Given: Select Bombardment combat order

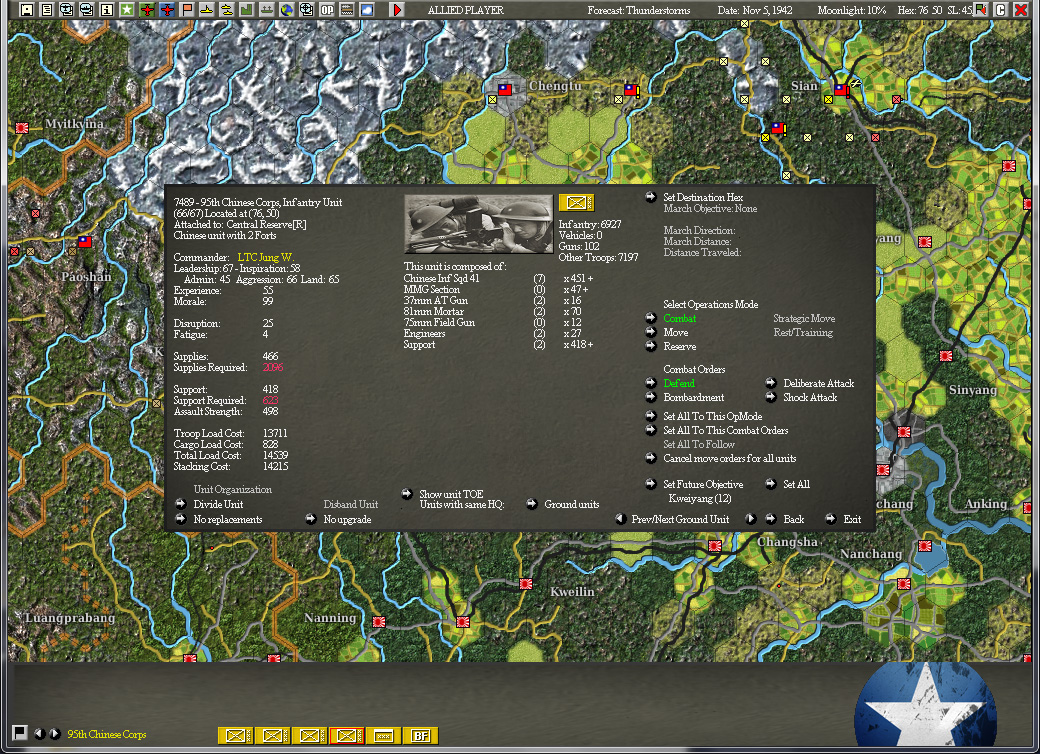Looking at the screenshot, I should [x=694, y=397].
